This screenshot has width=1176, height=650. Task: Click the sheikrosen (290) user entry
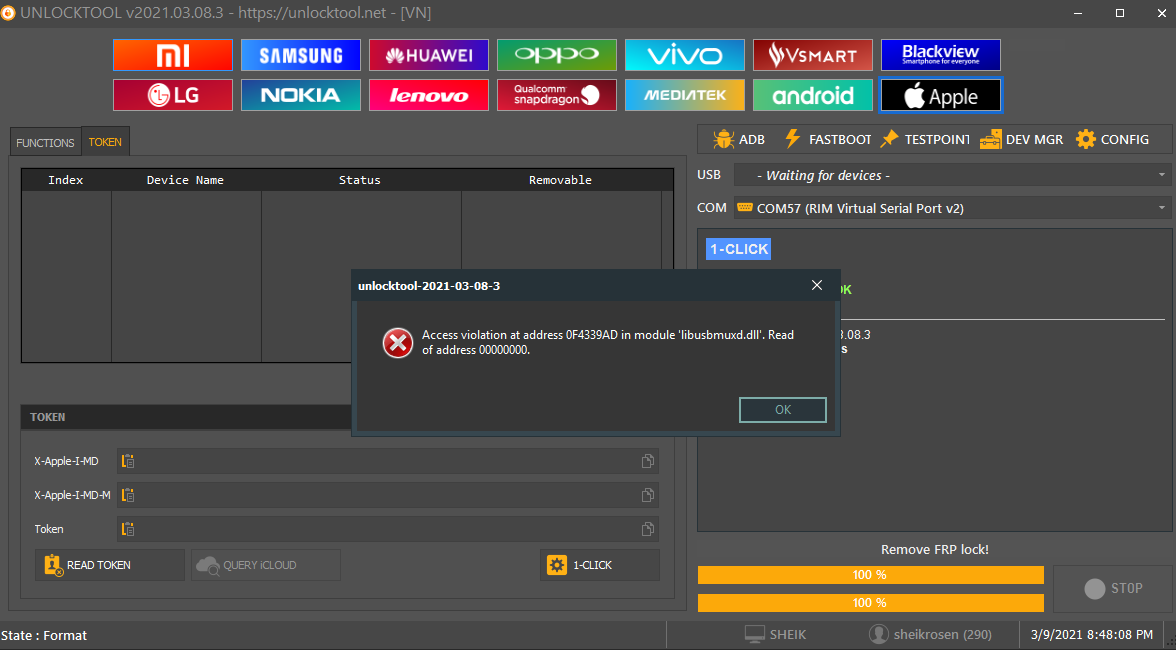click(930, 634)
